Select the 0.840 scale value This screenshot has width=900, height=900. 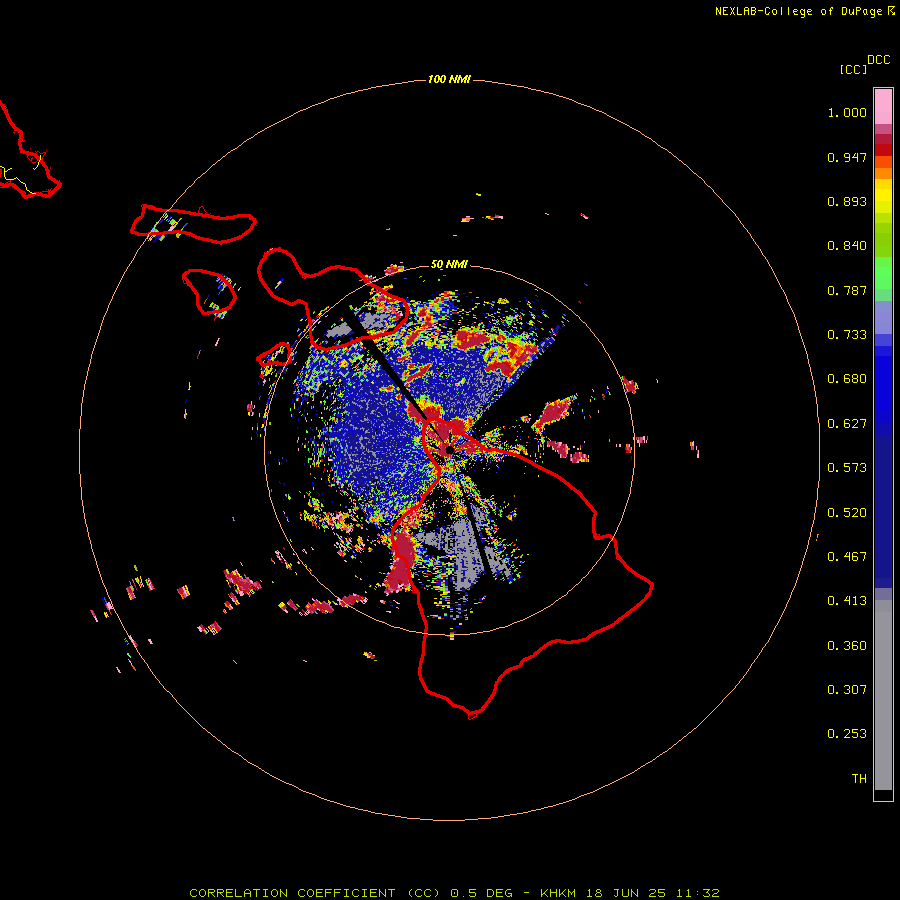(847, 246)
